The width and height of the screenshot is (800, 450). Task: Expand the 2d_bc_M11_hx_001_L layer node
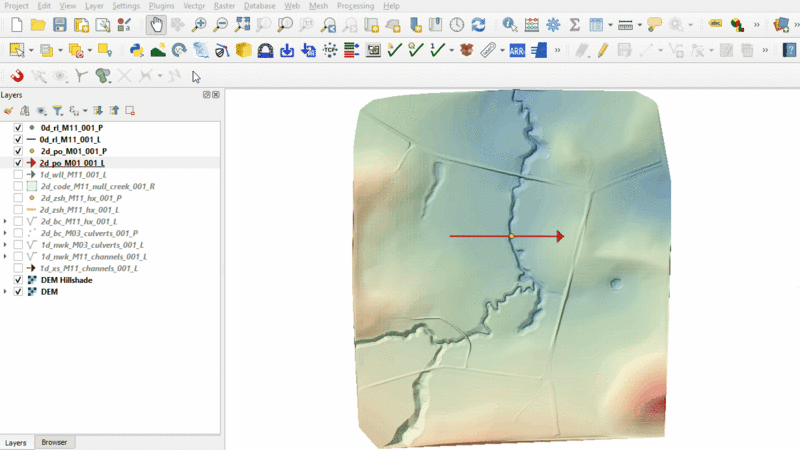point(6,221)
